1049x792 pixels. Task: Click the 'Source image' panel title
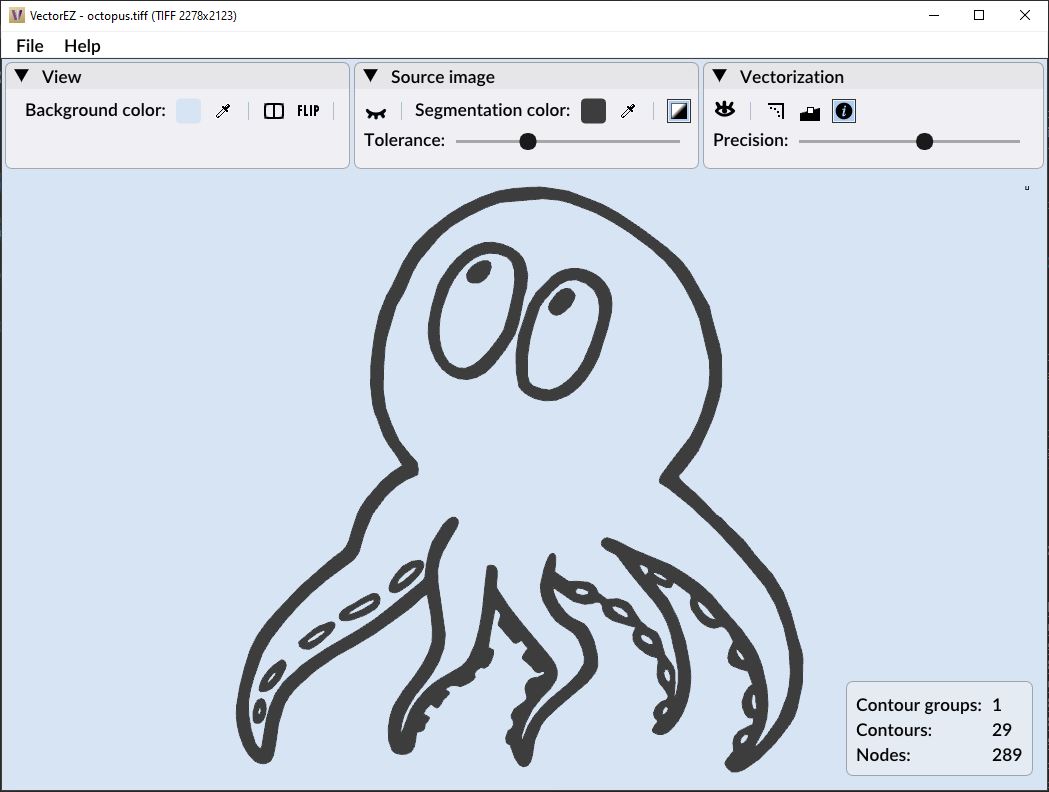click(443, 77)
